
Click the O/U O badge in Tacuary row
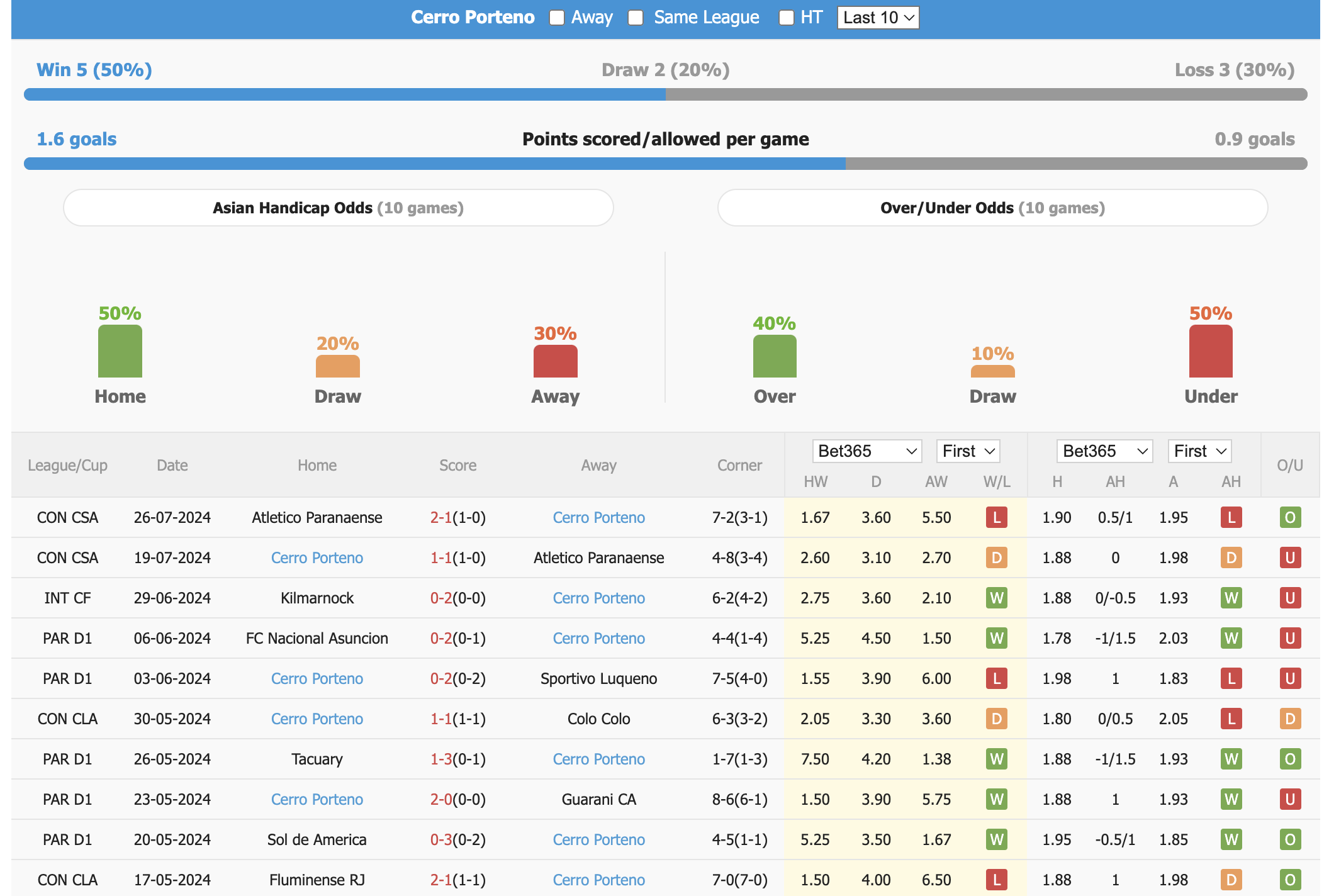(x=1290, y=759)
